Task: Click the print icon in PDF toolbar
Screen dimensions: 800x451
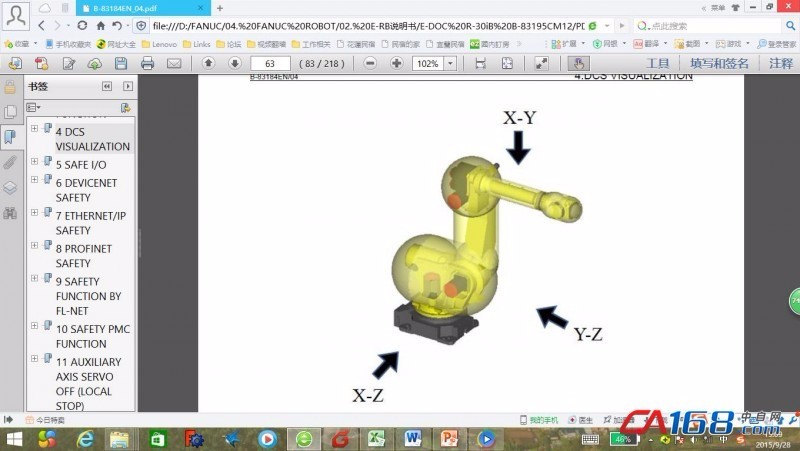Action: point(147,63)
